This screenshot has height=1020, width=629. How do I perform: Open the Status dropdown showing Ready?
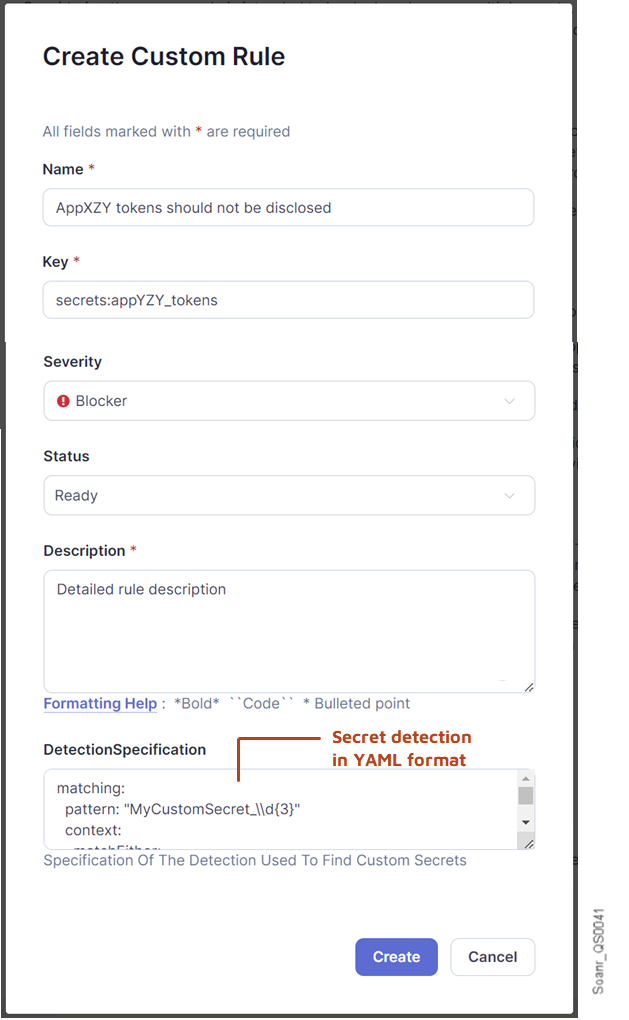(289, 495)
